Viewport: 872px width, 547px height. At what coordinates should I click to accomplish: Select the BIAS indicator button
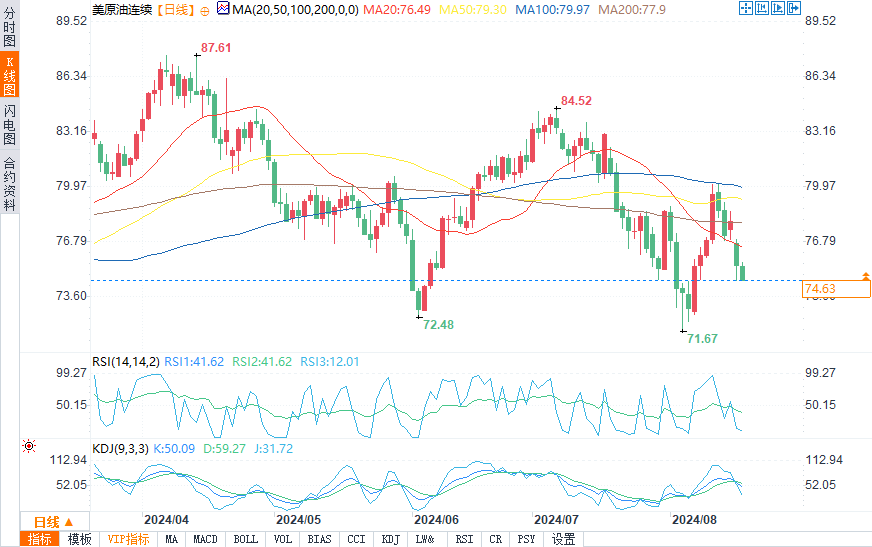tap(319, 539)
